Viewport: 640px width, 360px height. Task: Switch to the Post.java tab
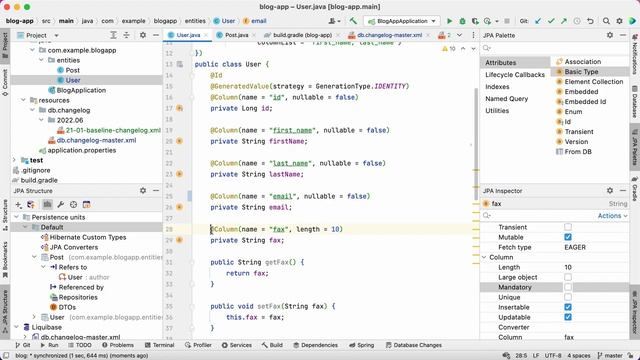236,35
